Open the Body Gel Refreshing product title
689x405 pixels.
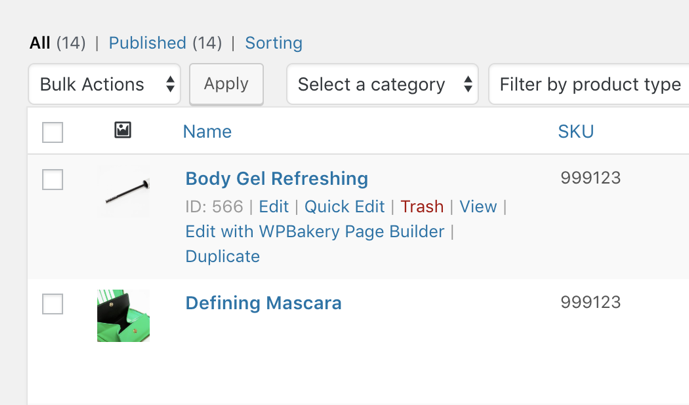pyautogui.click(x=277, y=179)
